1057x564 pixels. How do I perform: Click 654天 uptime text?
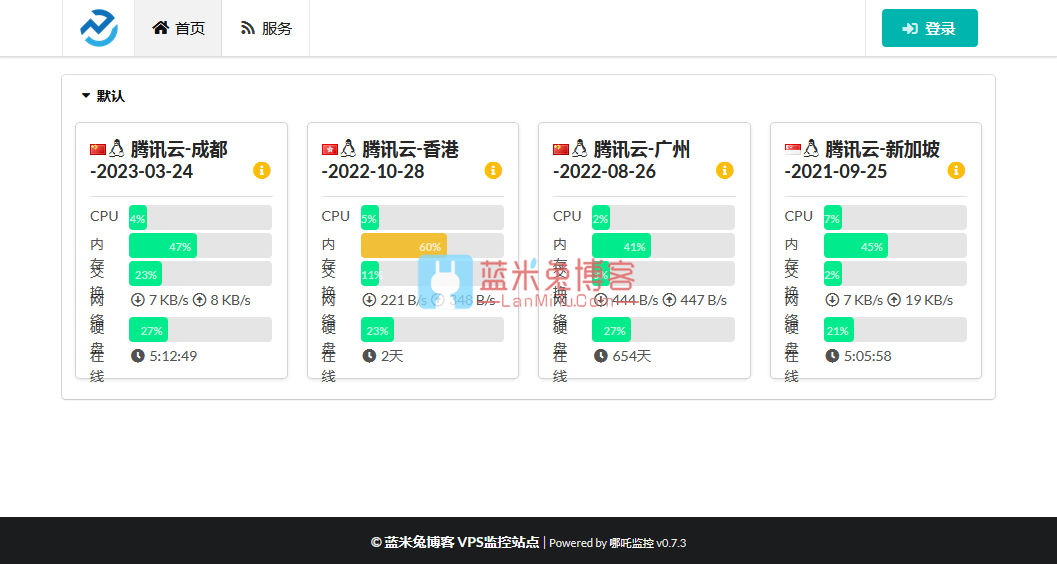632,356
